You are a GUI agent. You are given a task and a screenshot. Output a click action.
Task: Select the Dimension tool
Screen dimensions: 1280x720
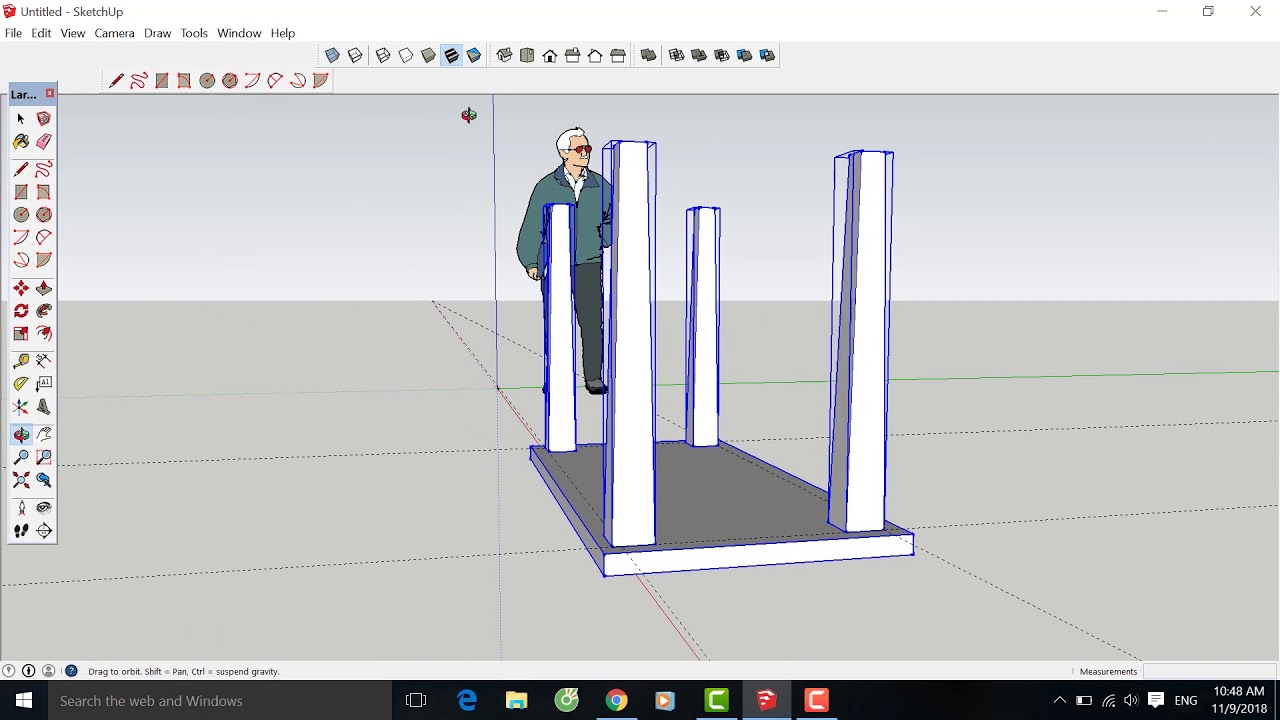pyautogui.click(x=44, y=362)
